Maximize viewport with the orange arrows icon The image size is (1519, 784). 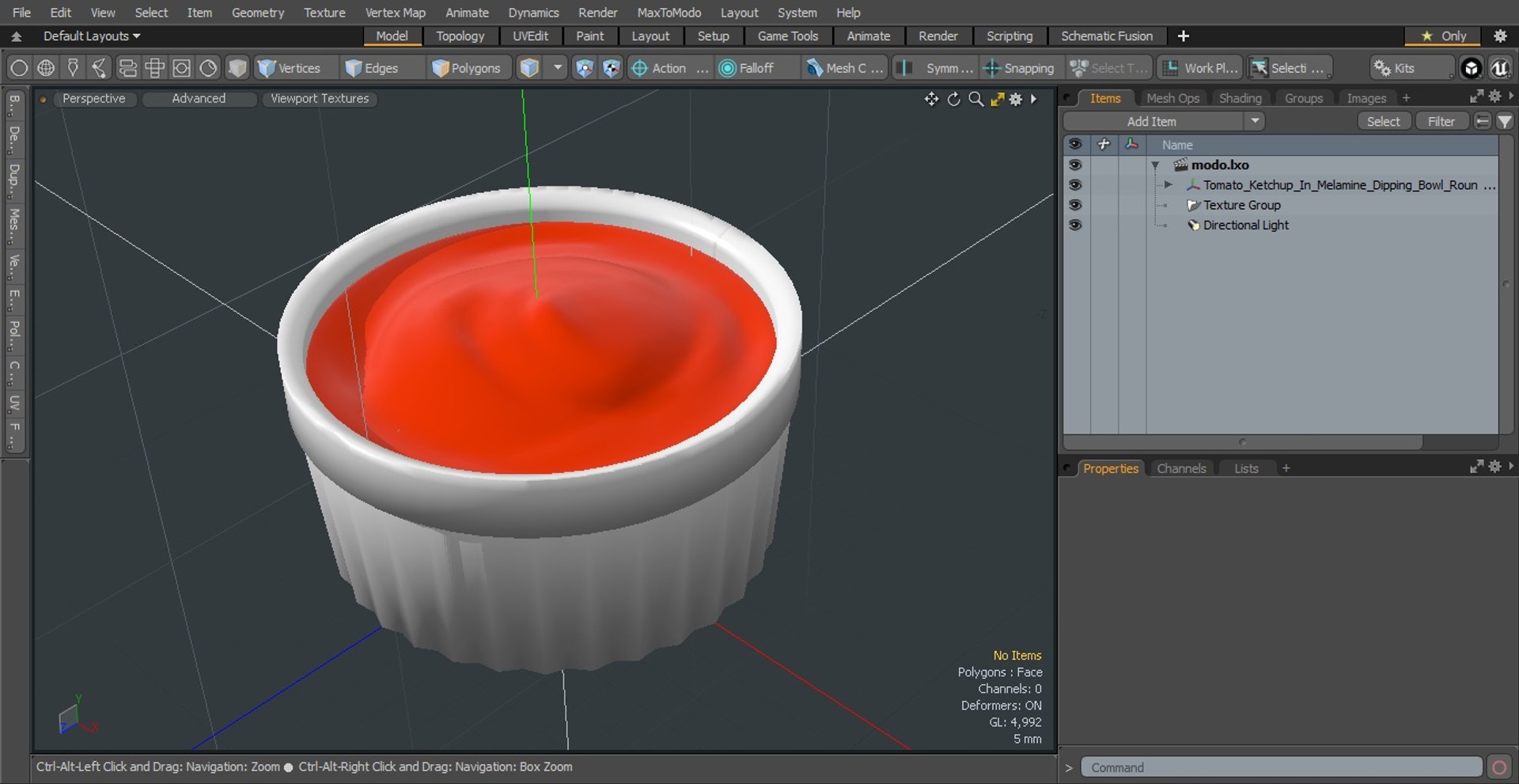tap(997, 99)
